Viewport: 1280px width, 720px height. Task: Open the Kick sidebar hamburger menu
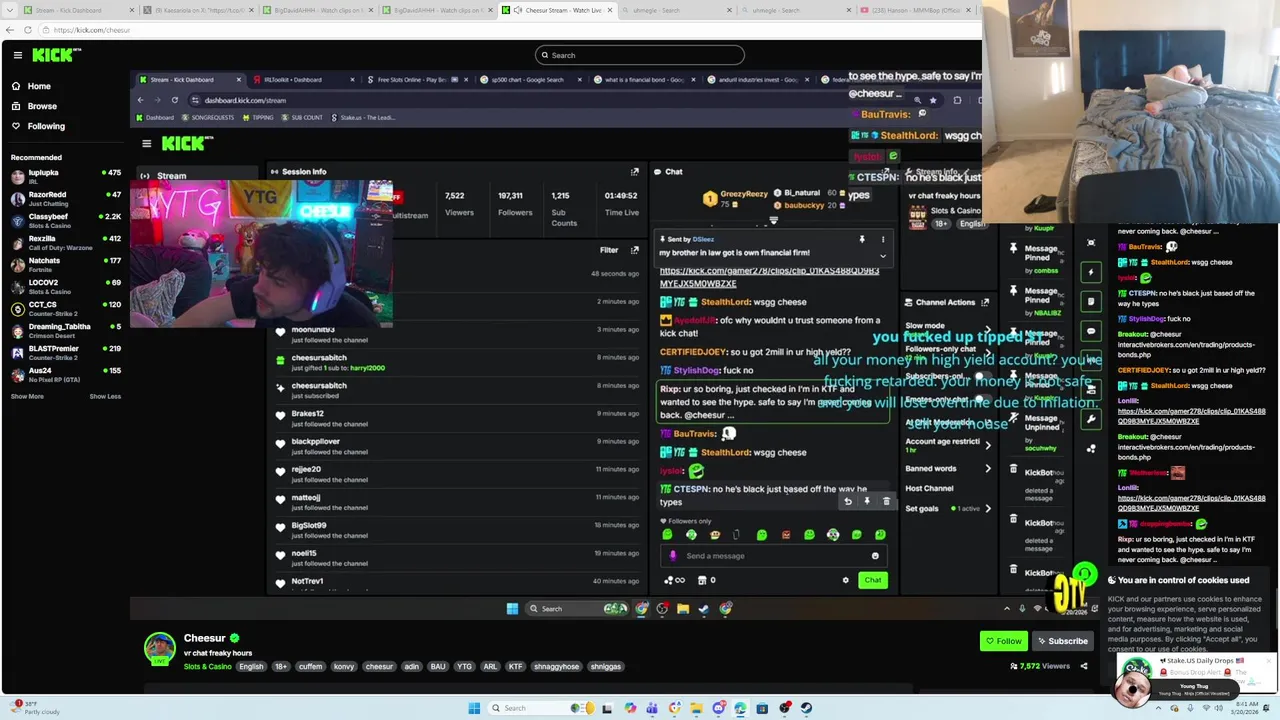click(17, 55)
